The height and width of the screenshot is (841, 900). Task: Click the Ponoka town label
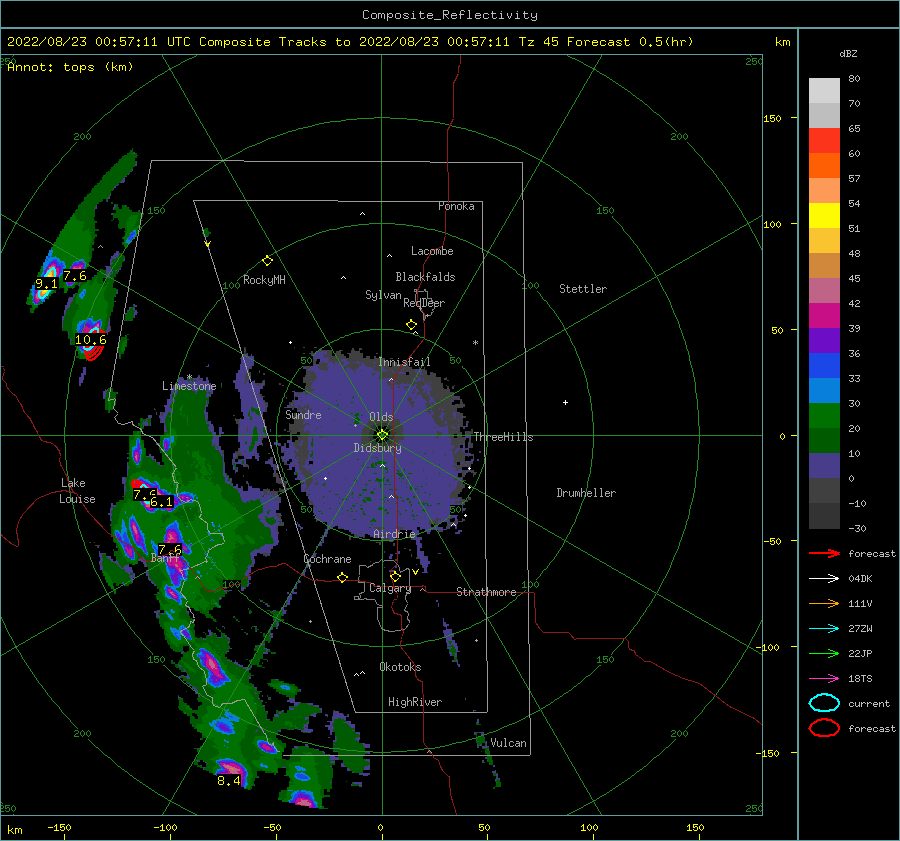(x=456, y=206)
